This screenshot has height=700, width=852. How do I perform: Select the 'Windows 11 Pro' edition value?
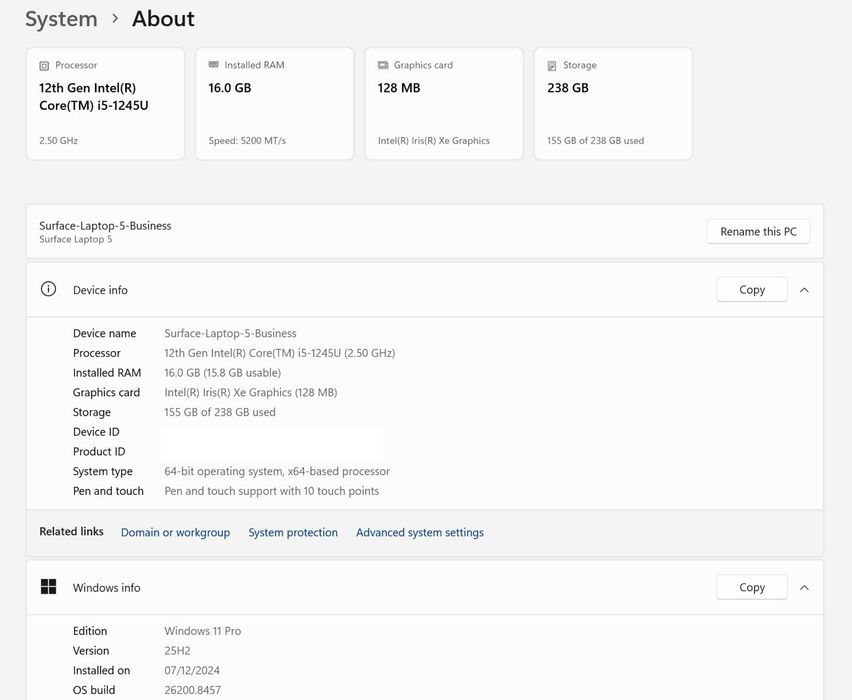pos(203,631)
